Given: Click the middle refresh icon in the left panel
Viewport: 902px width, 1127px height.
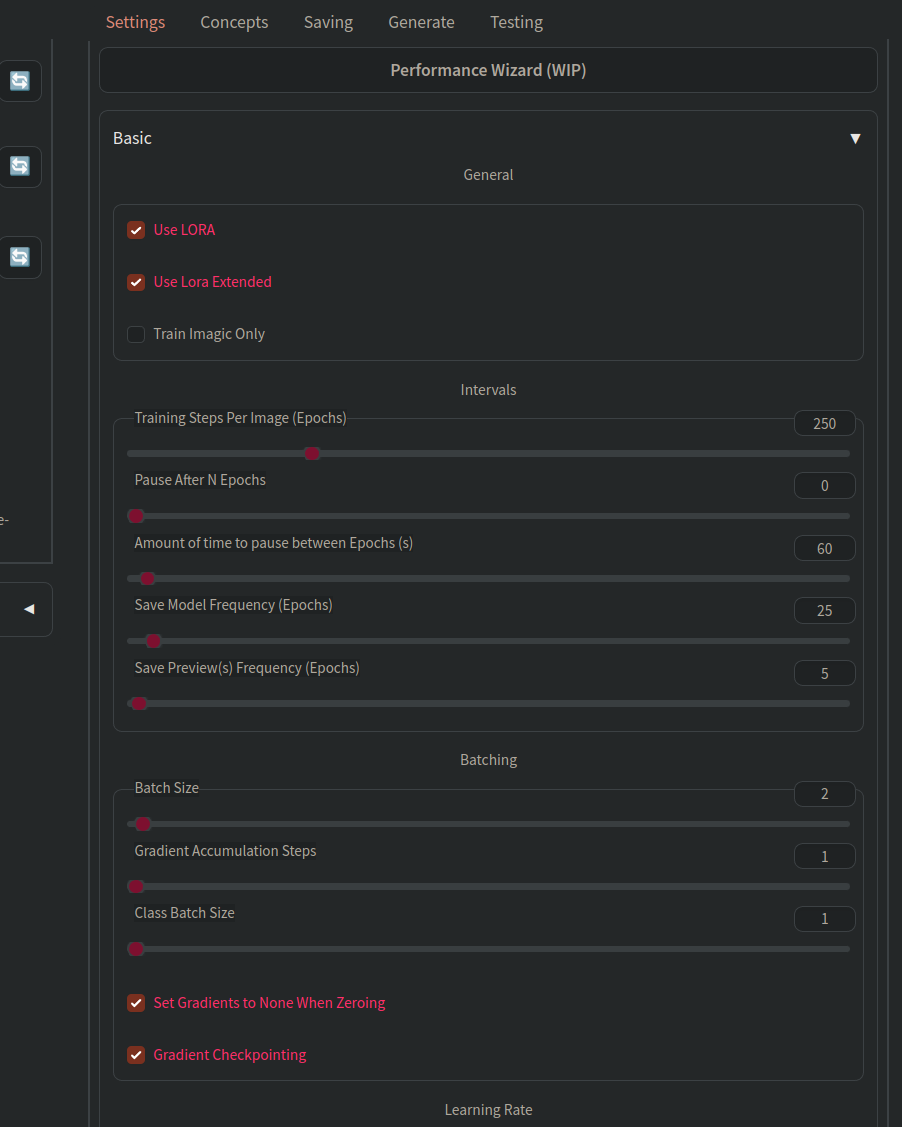Looking at the screenshot, I should point(20,167).
